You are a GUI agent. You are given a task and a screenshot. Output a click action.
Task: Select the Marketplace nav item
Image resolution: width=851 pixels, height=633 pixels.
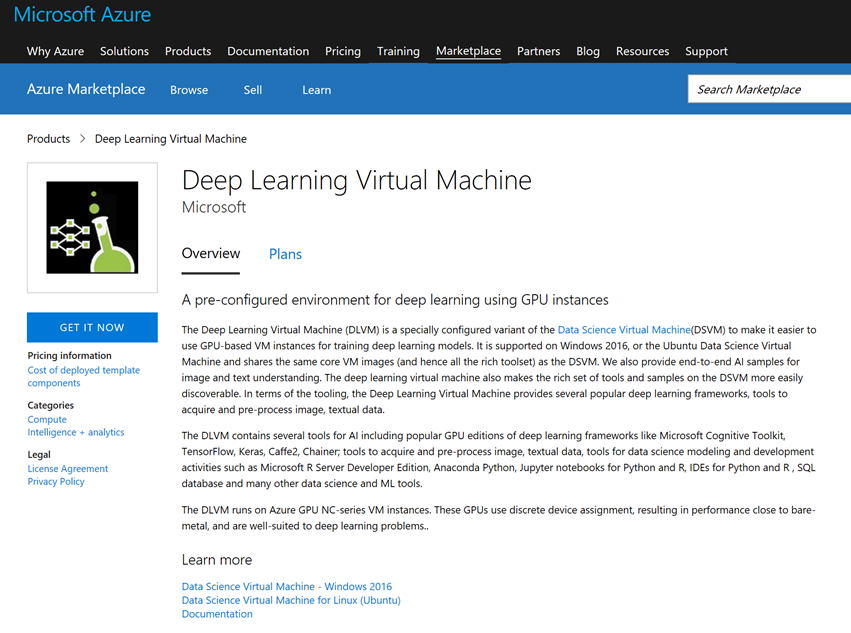pos(468,51)
